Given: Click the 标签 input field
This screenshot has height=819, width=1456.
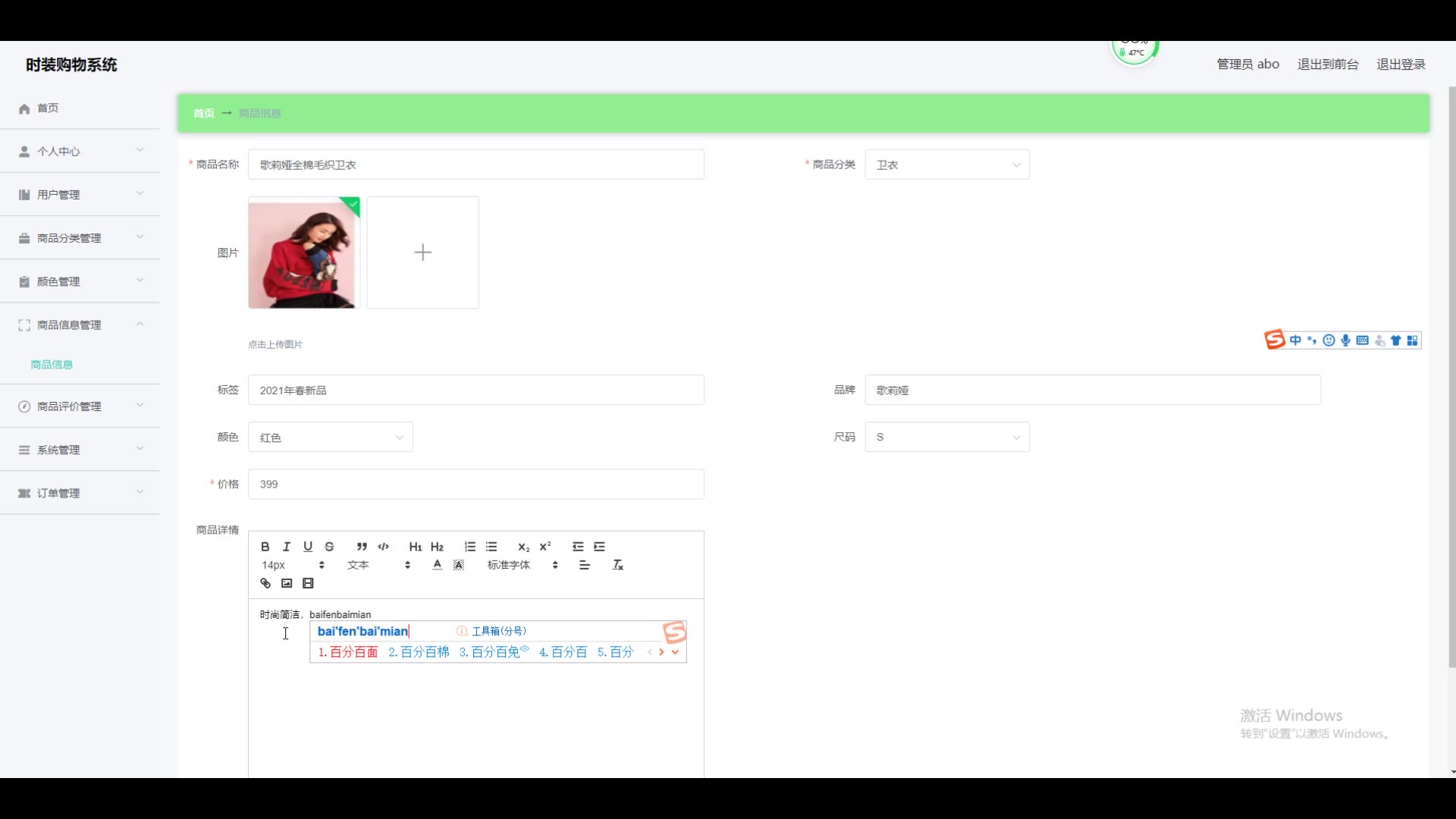Looking at the screenshot, I should (475, 390).
